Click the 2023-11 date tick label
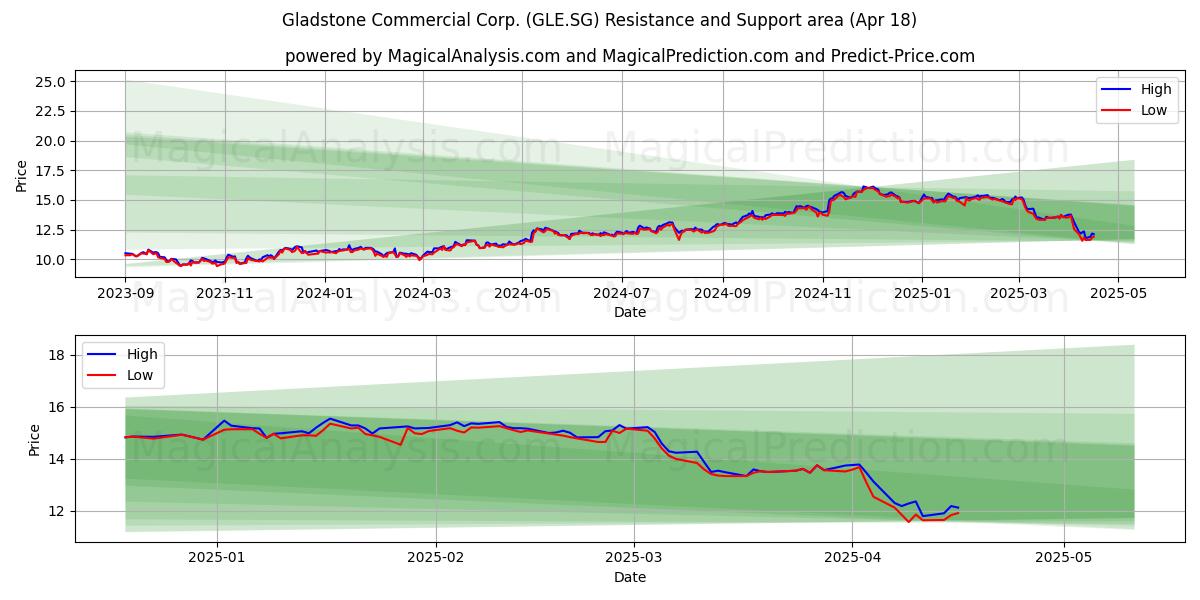The image size is (1200, 600). point(225,293)
